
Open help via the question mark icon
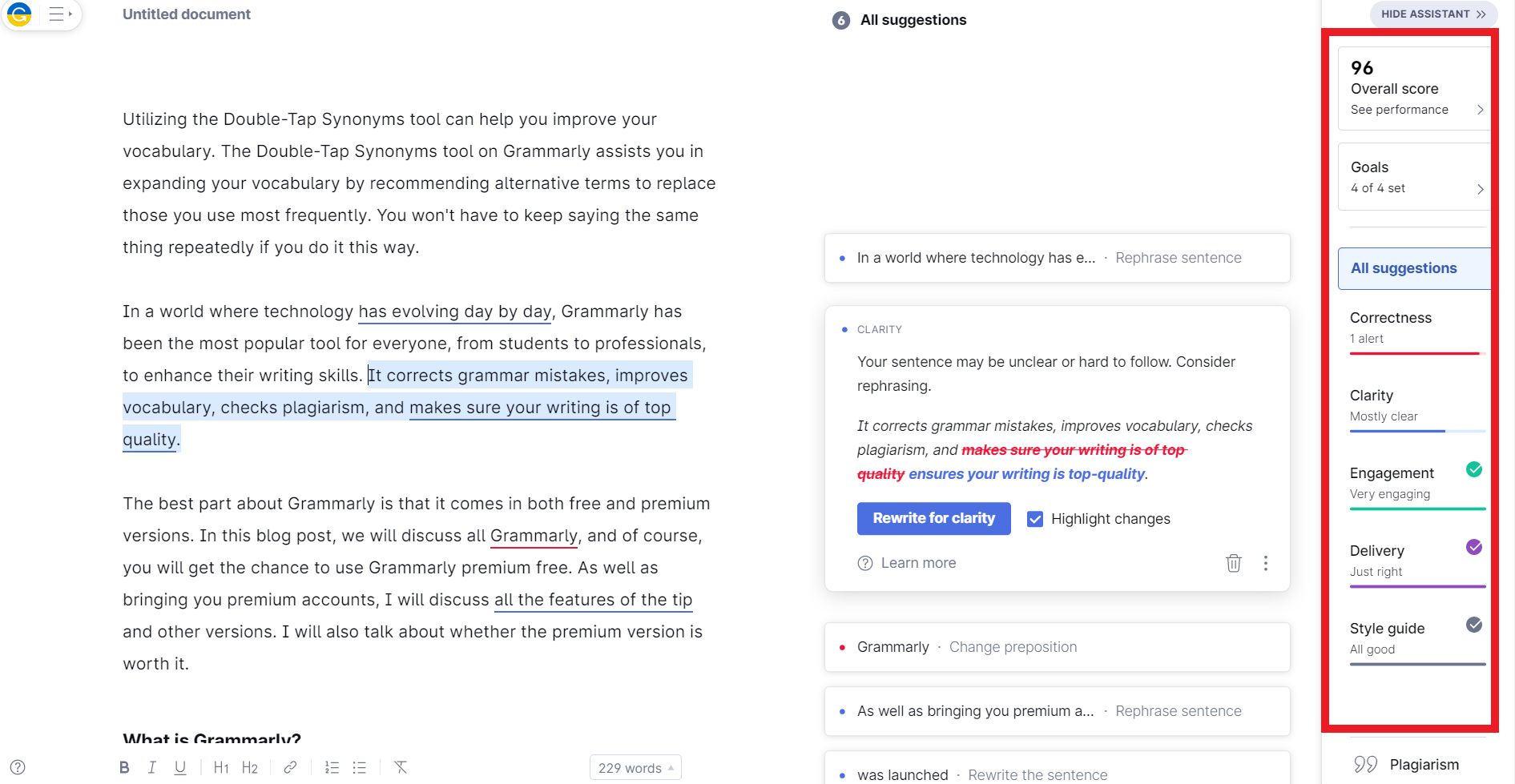18,766
